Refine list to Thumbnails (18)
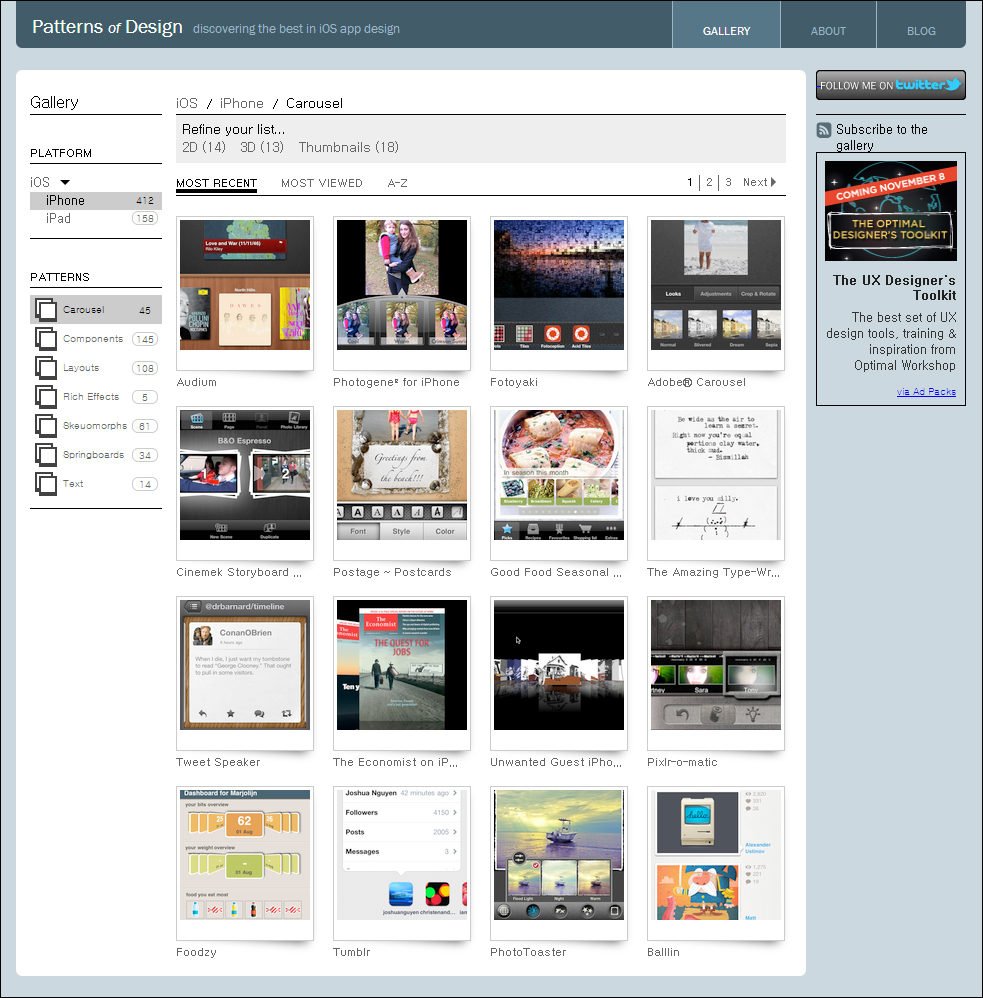 coord(349,147)
